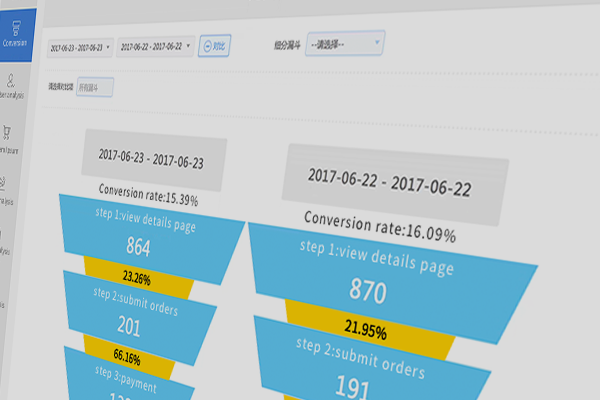Open the Conversion sidebar section
Image resolution: width=600 pixels, height=400 pixels.
[16, 35]
